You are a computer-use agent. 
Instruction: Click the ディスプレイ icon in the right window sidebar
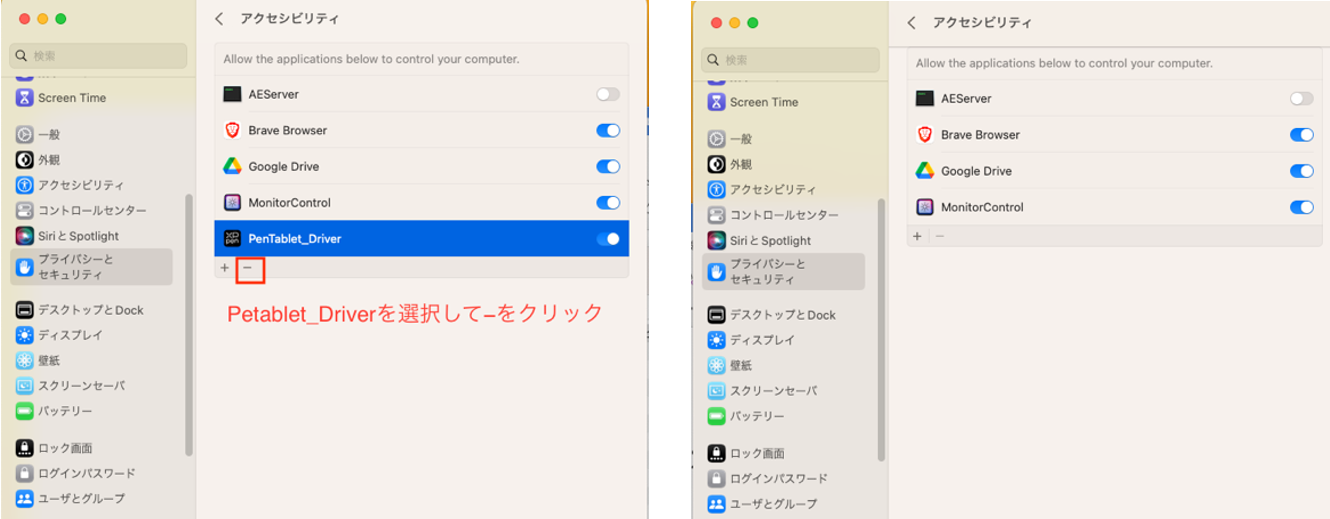point(716,340)
